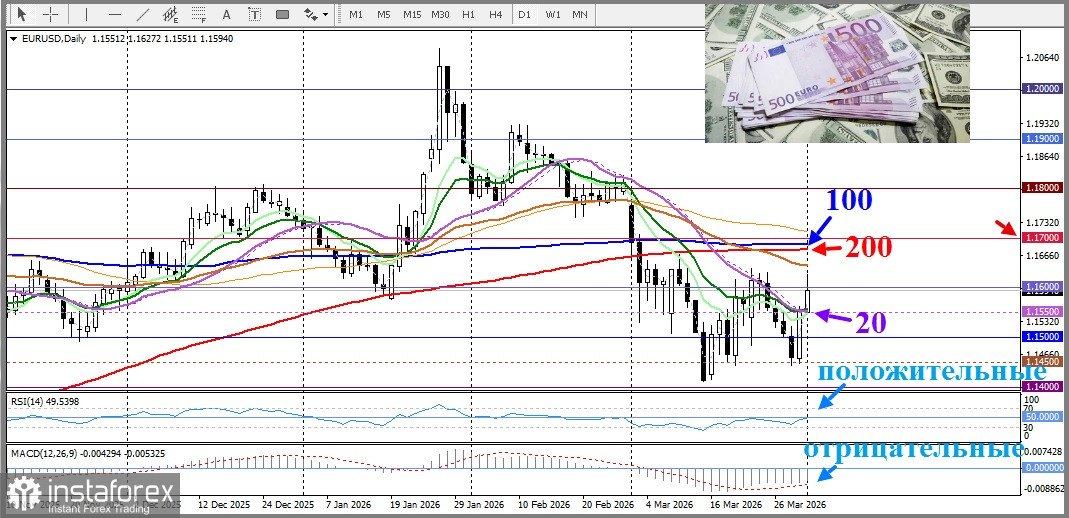Switch to M30 timeframe
1069x518 pixels.
click(x=440, y=14)
